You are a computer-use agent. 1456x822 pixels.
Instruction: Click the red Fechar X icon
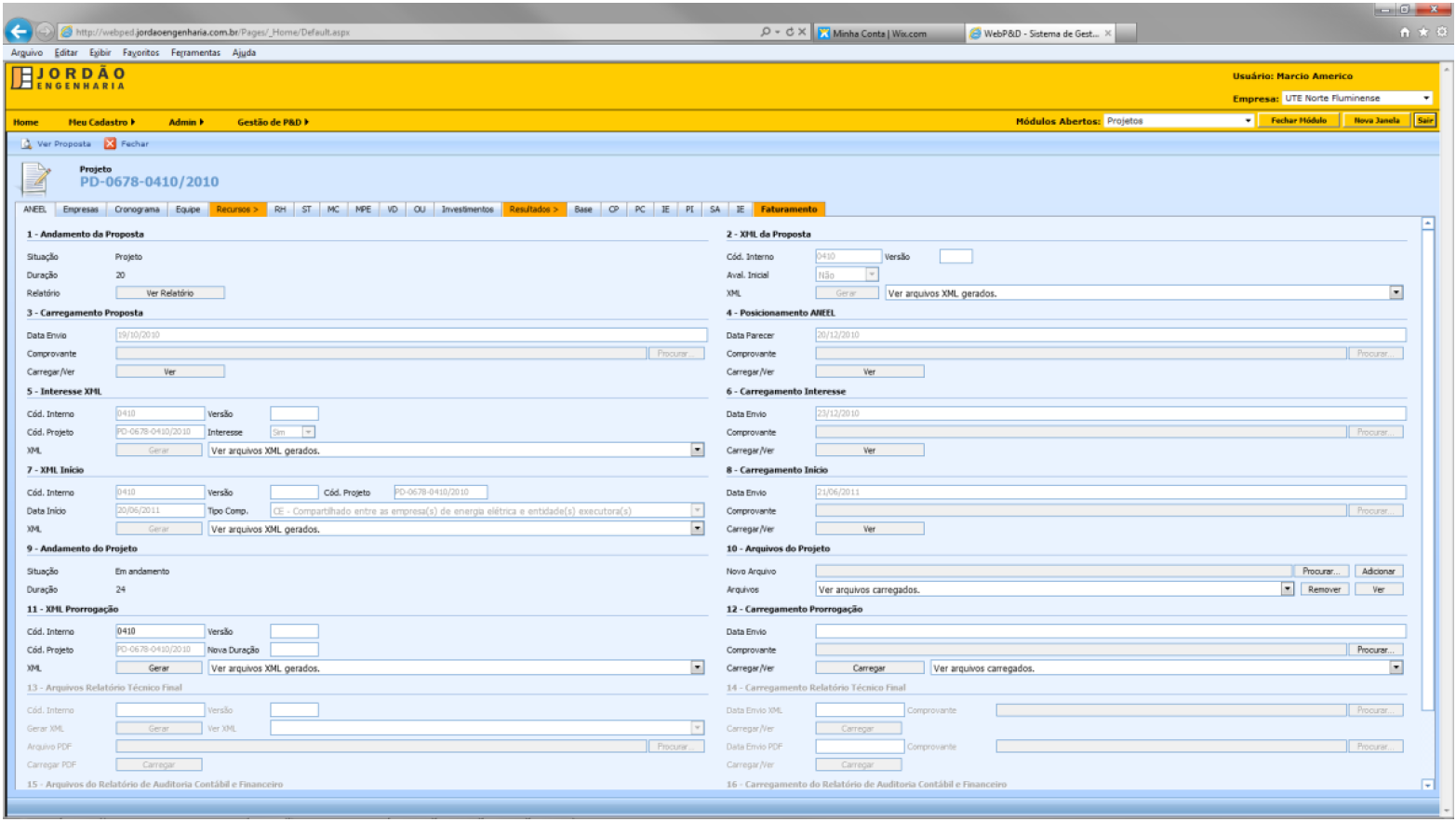click(x=110, y=144)
